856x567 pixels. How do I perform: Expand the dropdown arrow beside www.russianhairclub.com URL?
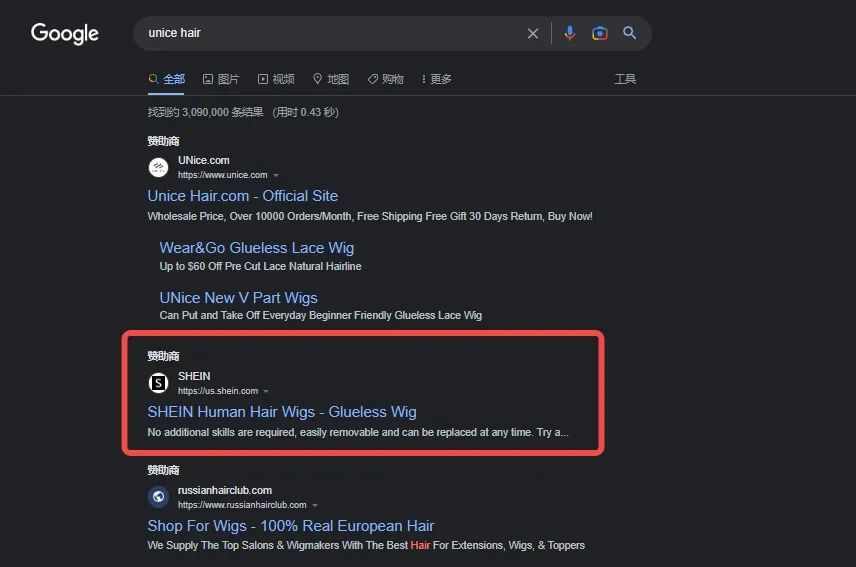[315, 505]
